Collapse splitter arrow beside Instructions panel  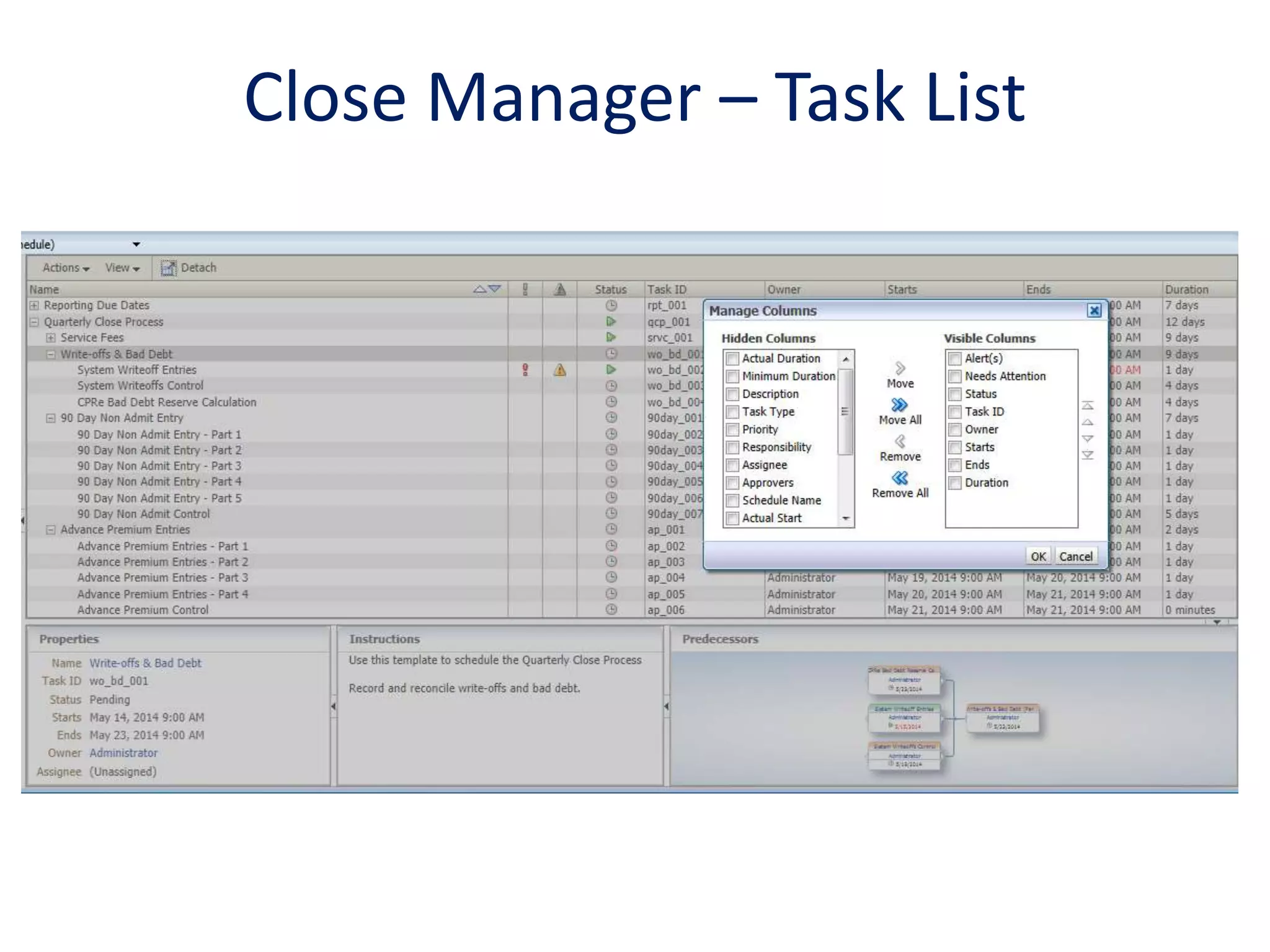click(x=667, y=707)
